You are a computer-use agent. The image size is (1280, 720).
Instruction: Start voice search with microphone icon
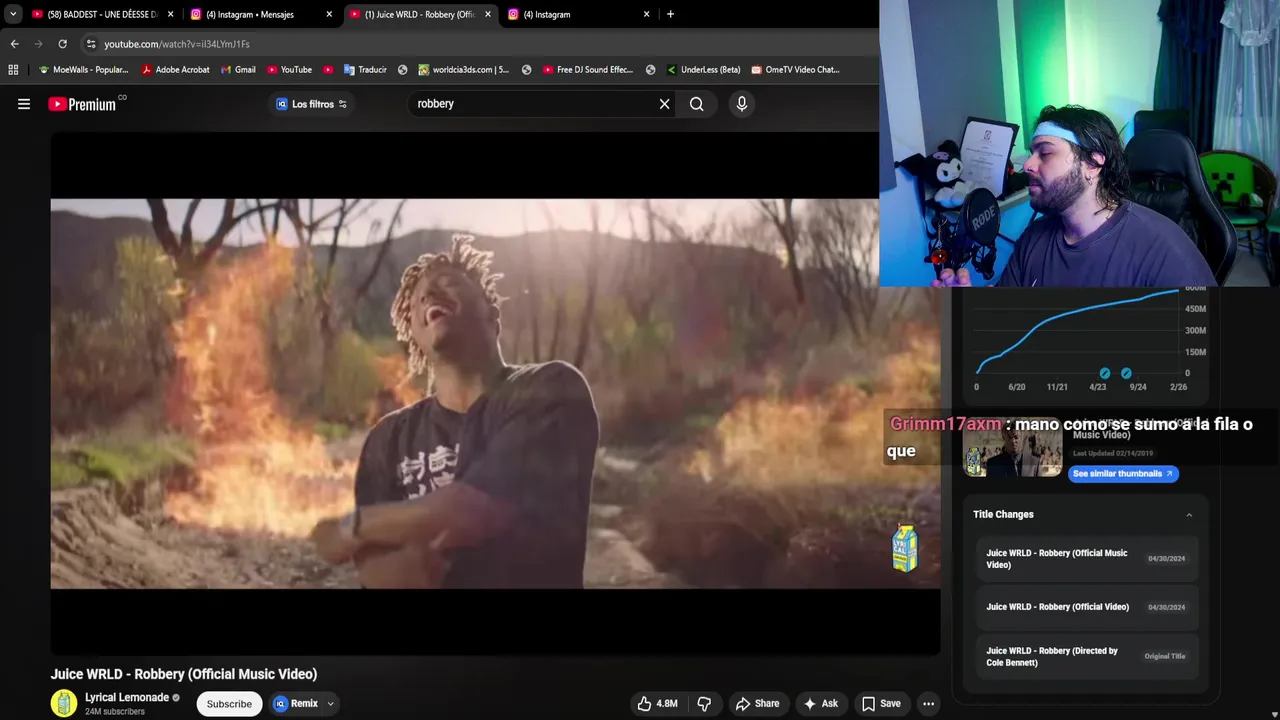741,104
